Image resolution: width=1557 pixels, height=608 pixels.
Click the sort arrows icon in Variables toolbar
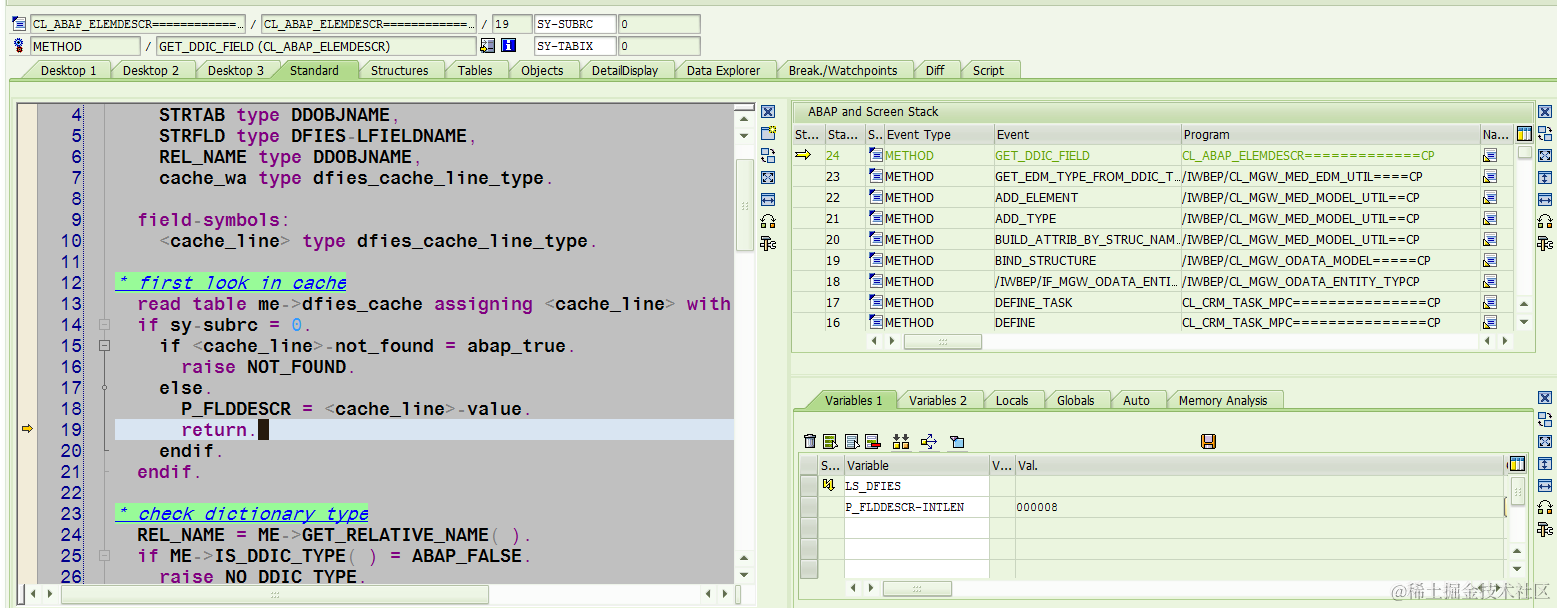coord(900,441)
